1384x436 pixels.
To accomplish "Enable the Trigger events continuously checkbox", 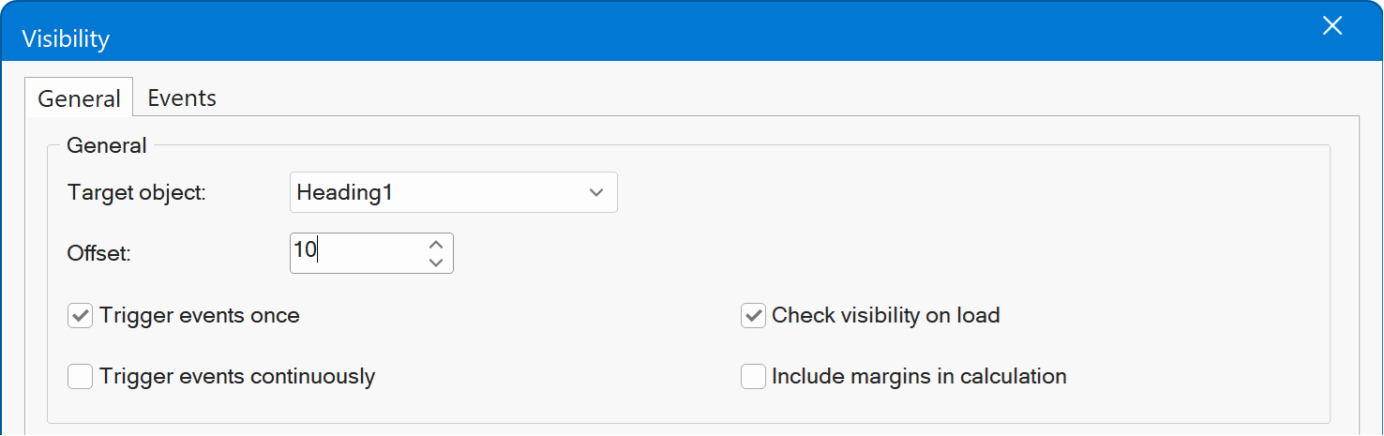I will click(80, 377).
